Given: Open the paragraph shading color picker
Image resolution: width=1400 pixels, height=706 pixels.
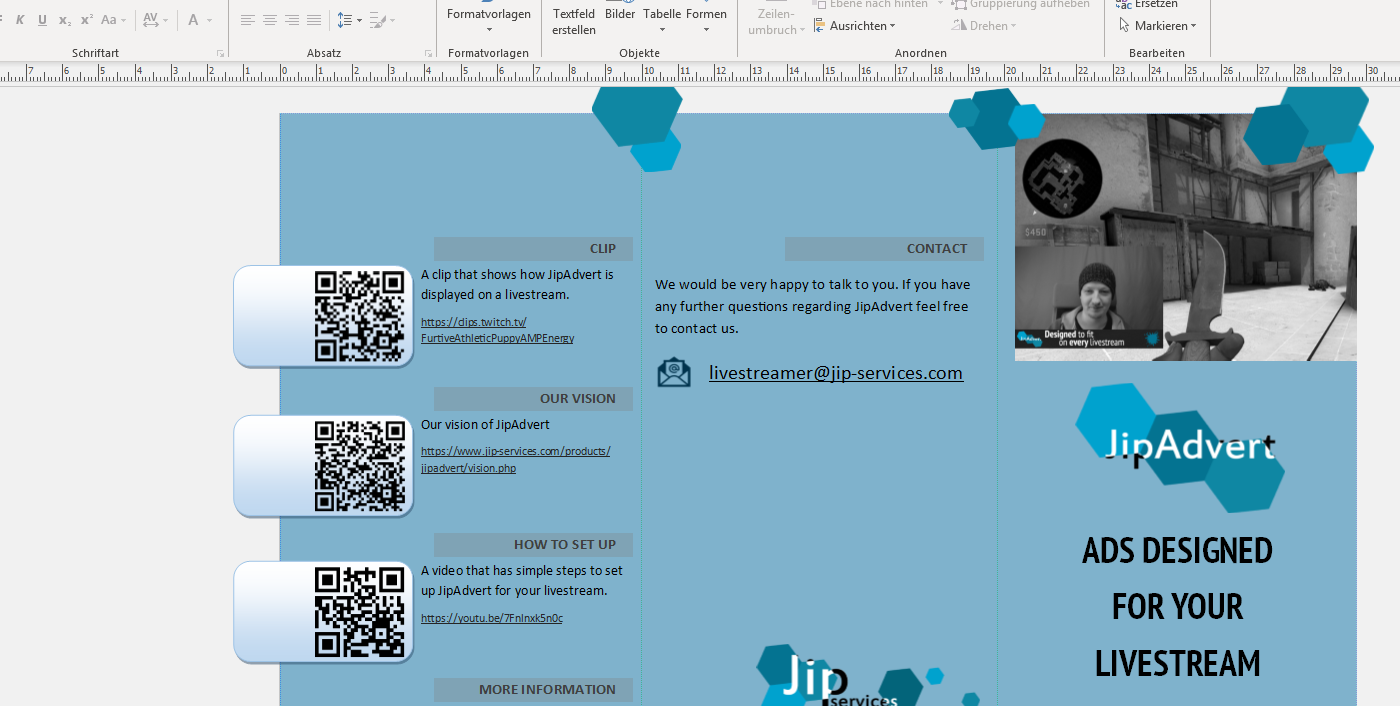Looking at the screenshot, I should click(x=379, y=19).
